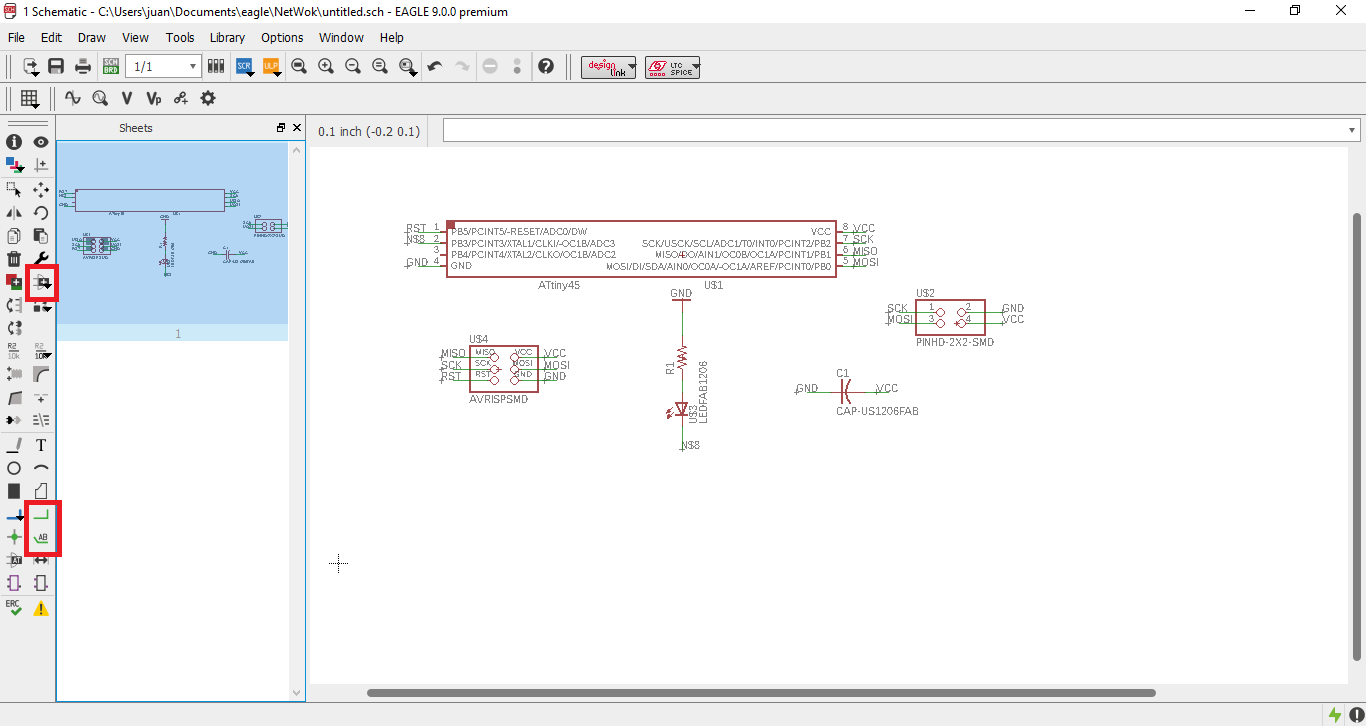Viewport: 1366px width, 726px height.
Task: Select the Move tool
Action: pyautogui.click(x=41, y=189)
